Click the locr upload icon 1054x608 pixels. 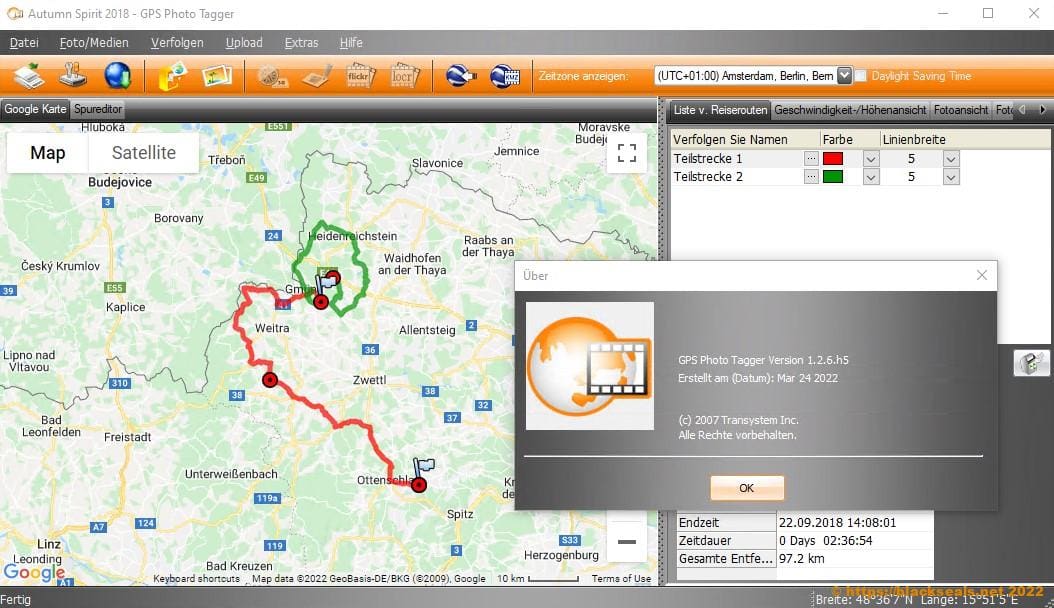coord(403,76)
